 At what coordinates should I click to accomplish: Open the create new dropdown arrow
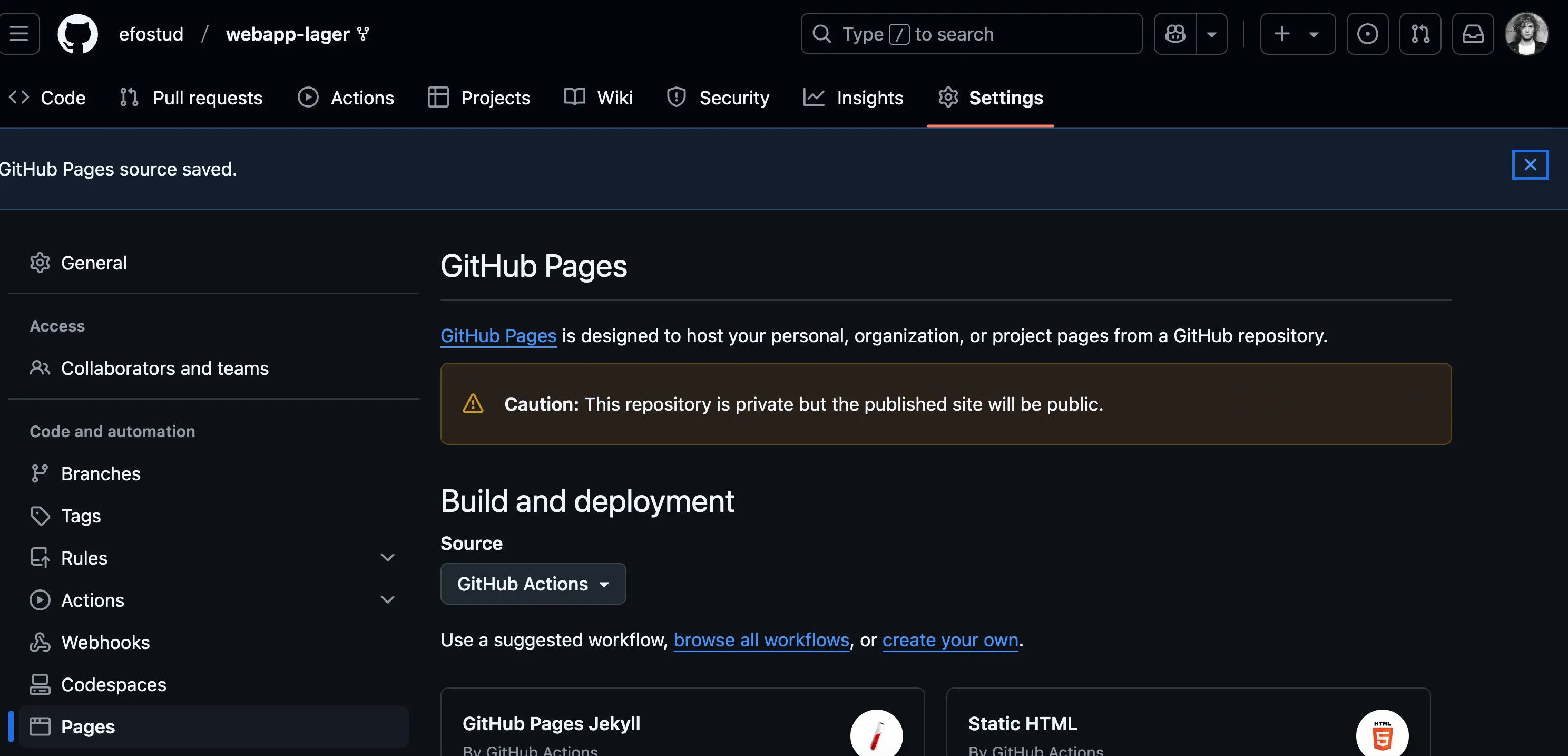point(1314,34)
